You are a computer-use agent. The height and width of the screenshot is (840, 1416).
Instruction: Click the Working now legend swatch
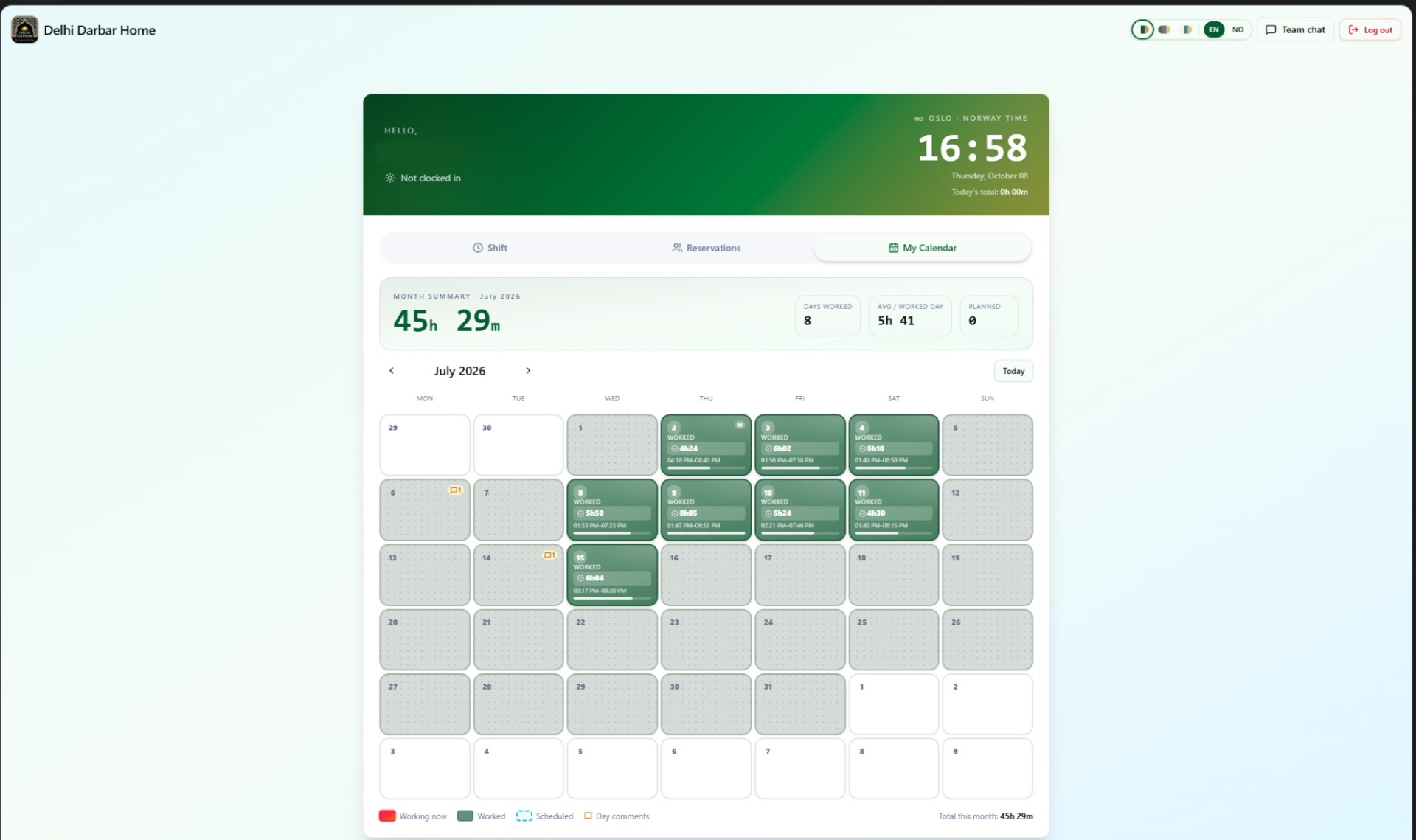pos(387,816)
